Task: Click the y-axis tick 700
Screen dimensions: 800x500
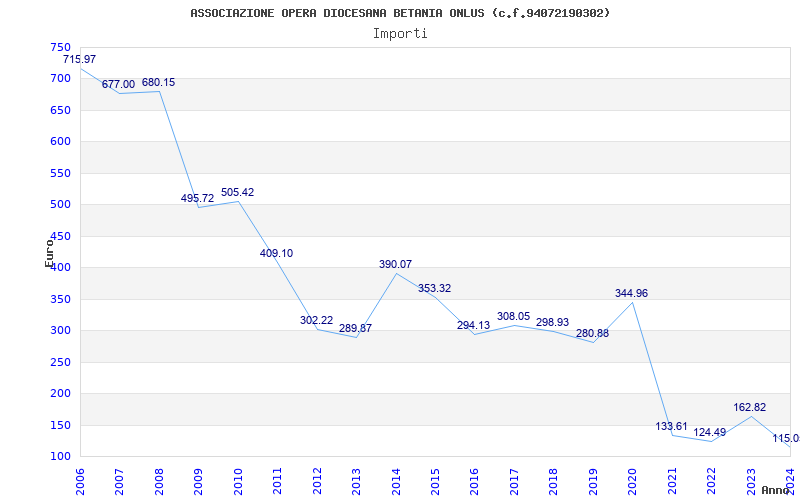Action: 60,79
